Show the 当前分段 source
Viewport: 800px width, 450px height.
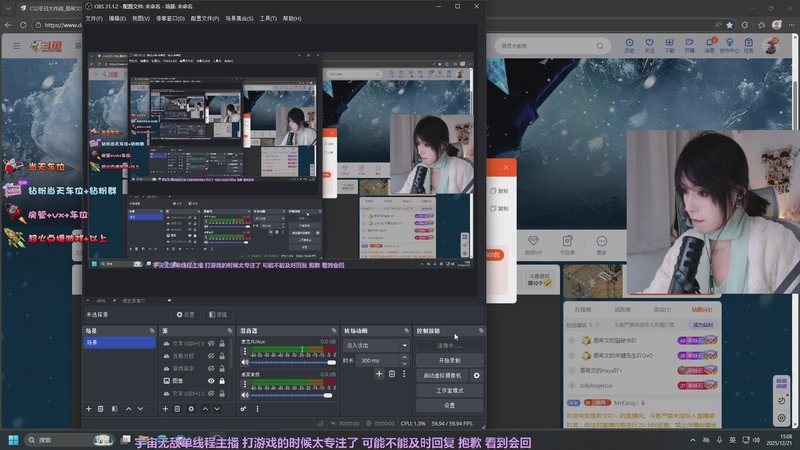tap(211, 356)
